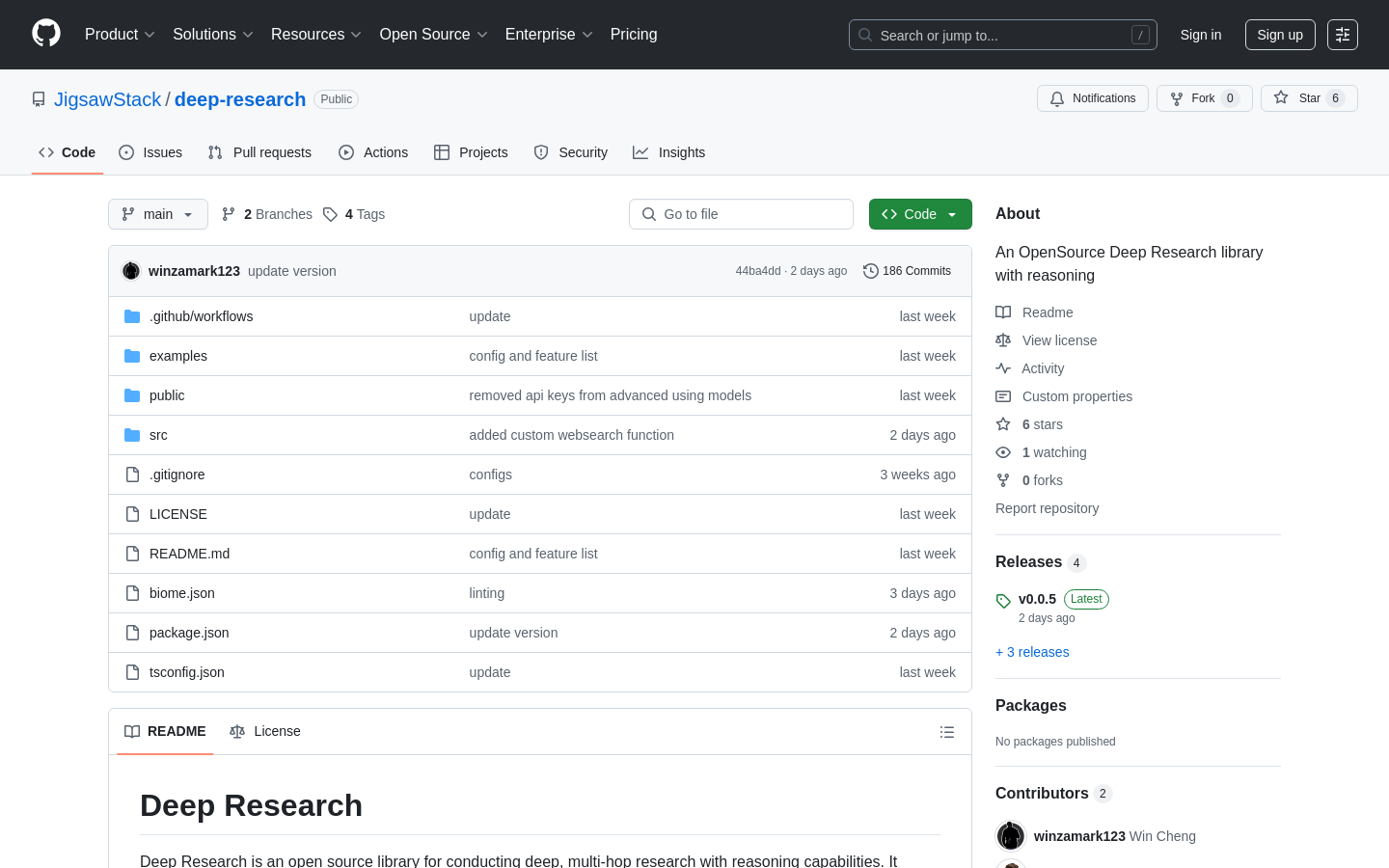
Task: Focus the Search or jump to field
Action: (1003, 35)
